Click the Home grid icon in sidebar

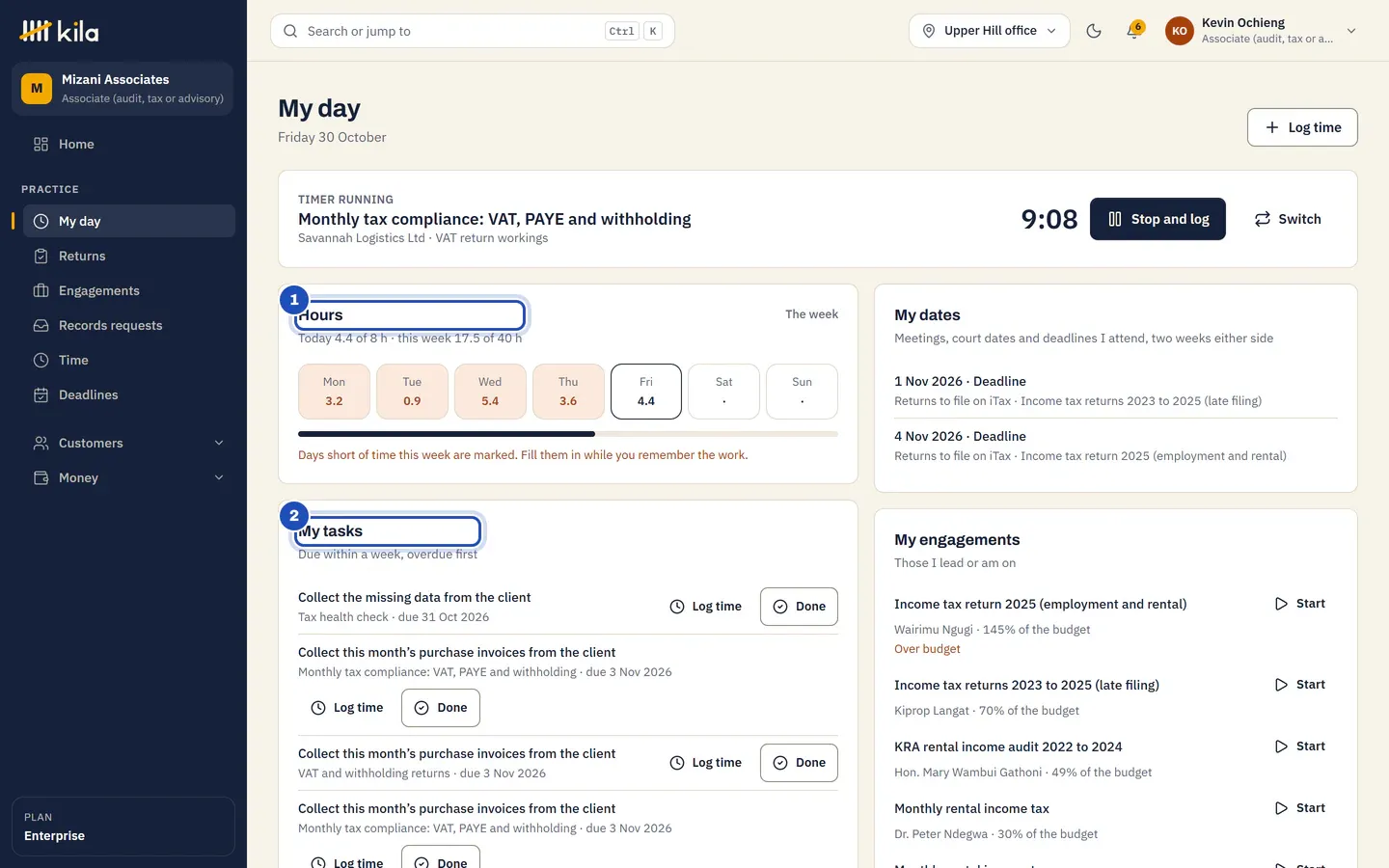point(41,144)
